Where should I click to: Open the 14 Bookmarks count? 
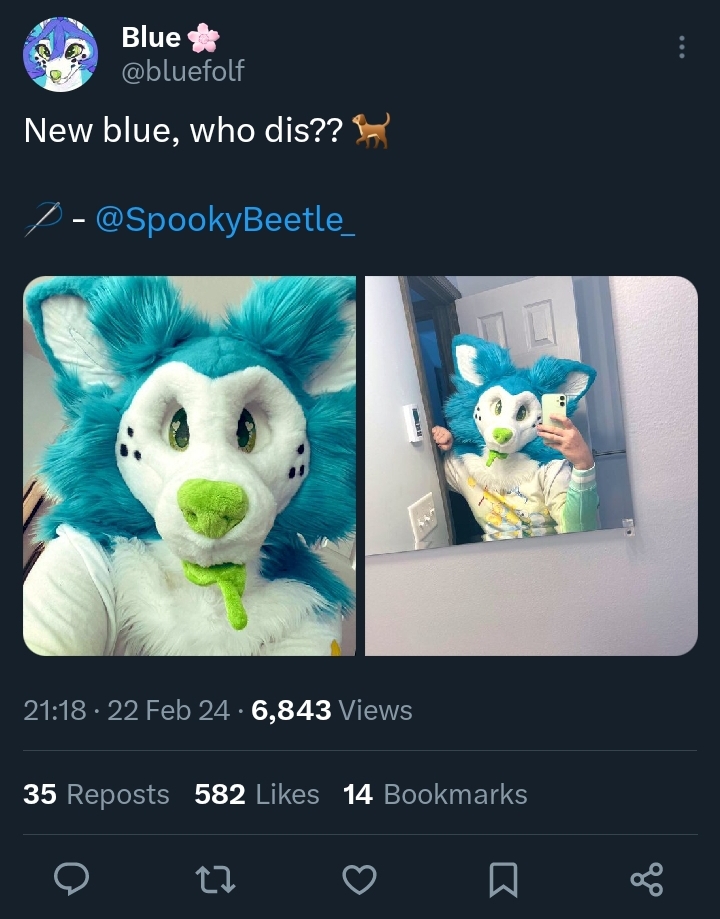[435, 794]
